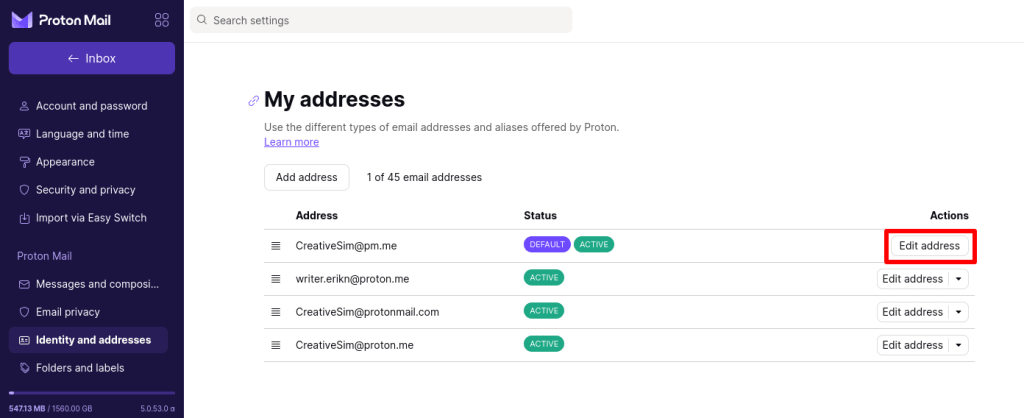The image size is (1024, 418).
Task: Expand dropdown arrow for writer.erikn@proton.me actions
Action: [960, 279]
